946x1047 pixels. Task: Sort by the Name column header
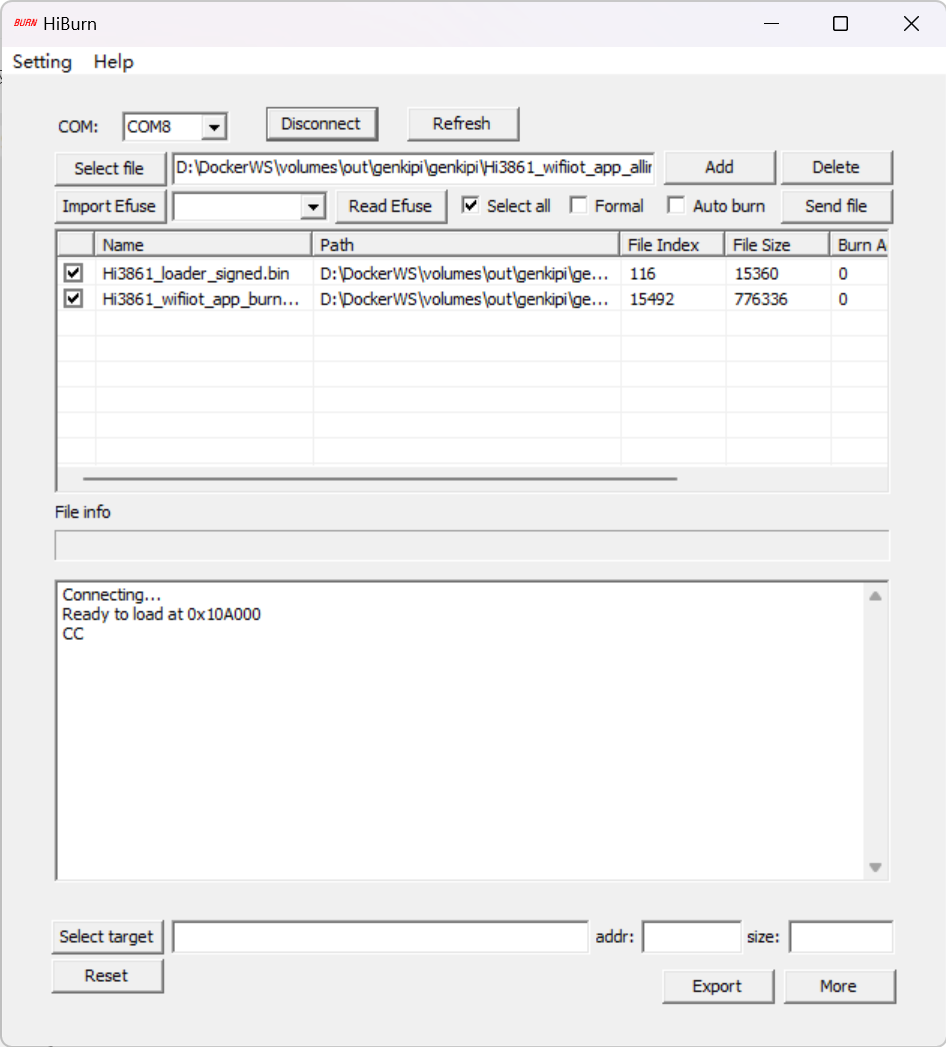(x=204, y=245)
